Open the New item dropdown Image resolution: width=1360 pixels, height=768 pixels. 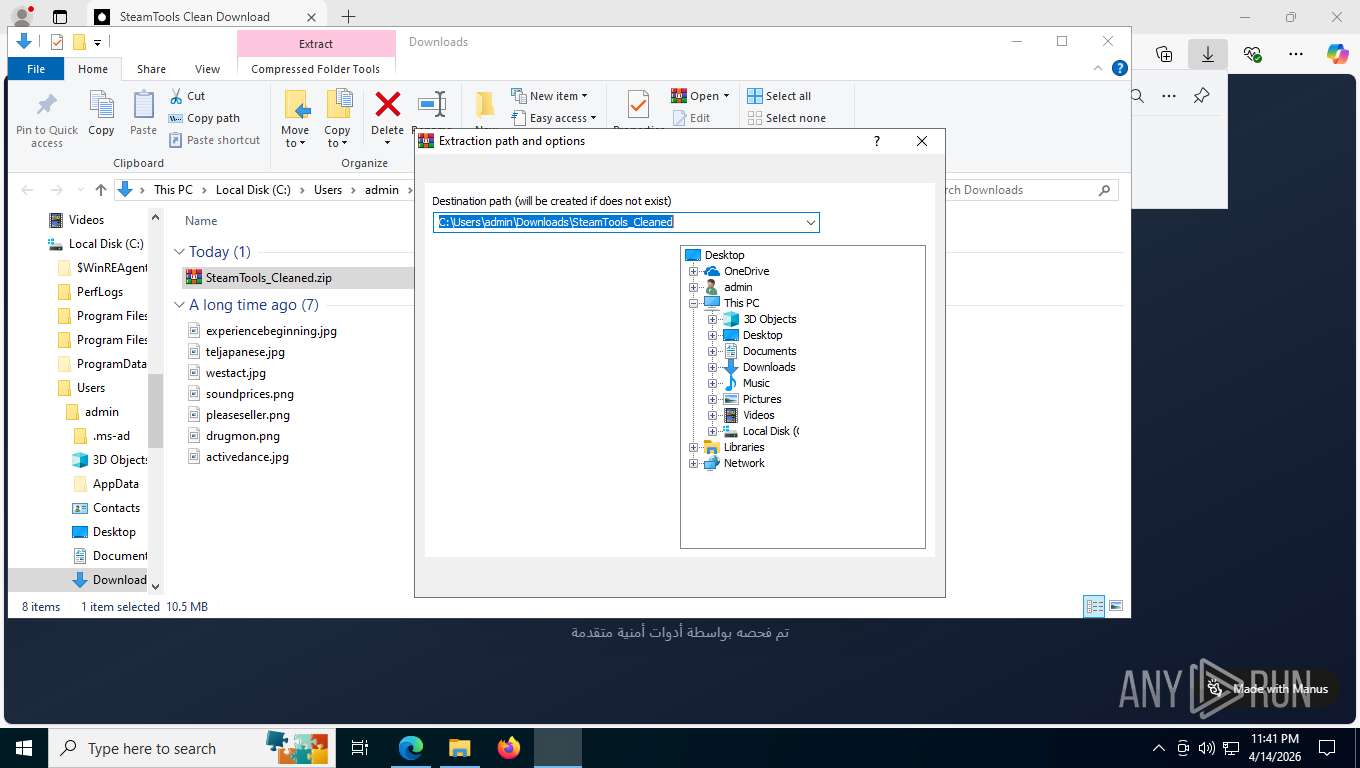coord(549,96)
